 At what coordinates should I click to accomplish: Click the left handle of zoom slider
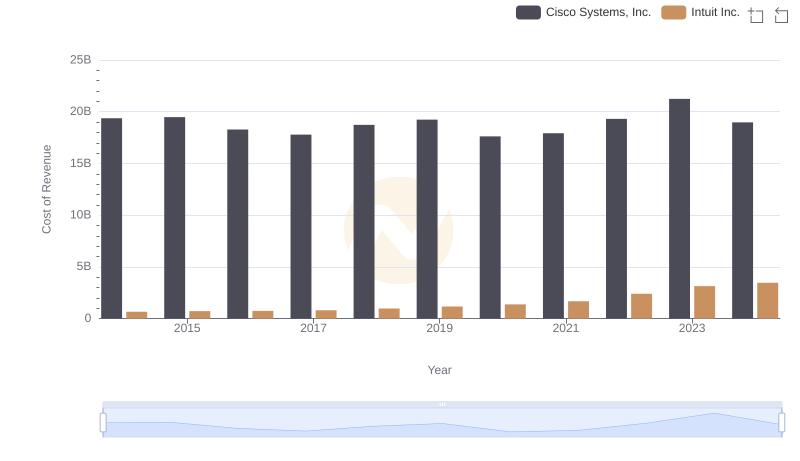click(103, 422)
